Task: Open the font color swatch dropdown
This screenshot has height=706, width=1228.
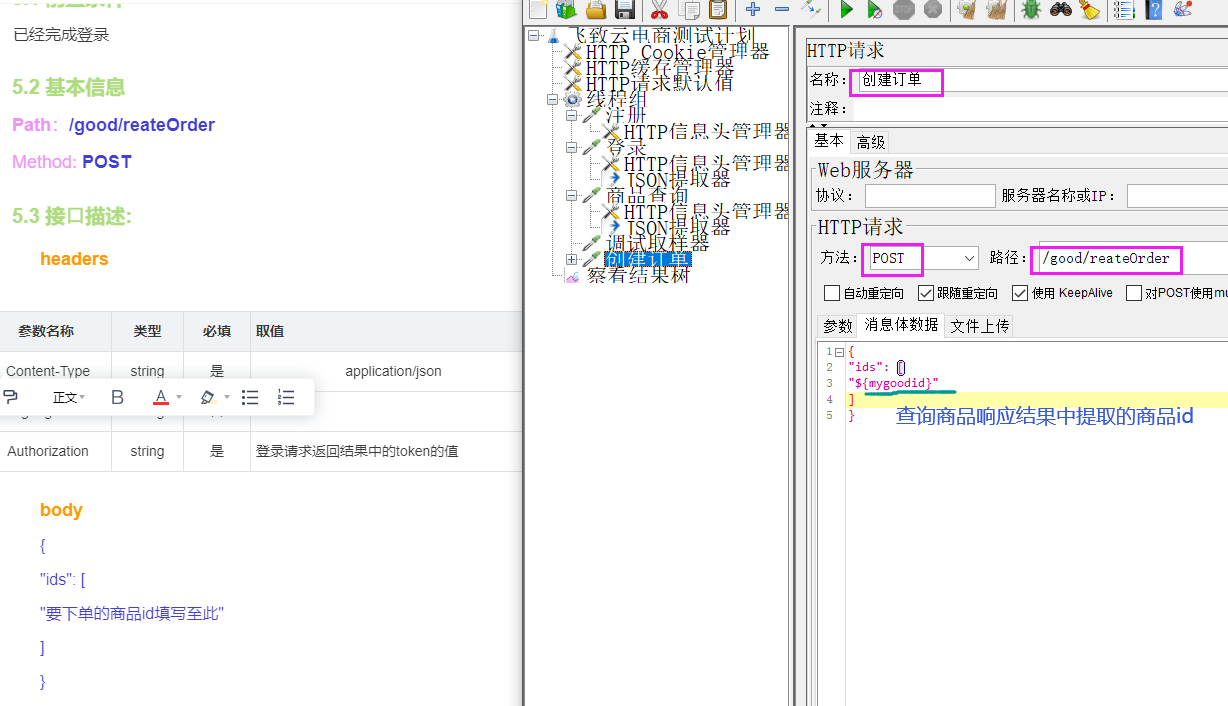Action: [x=177, y=397]
